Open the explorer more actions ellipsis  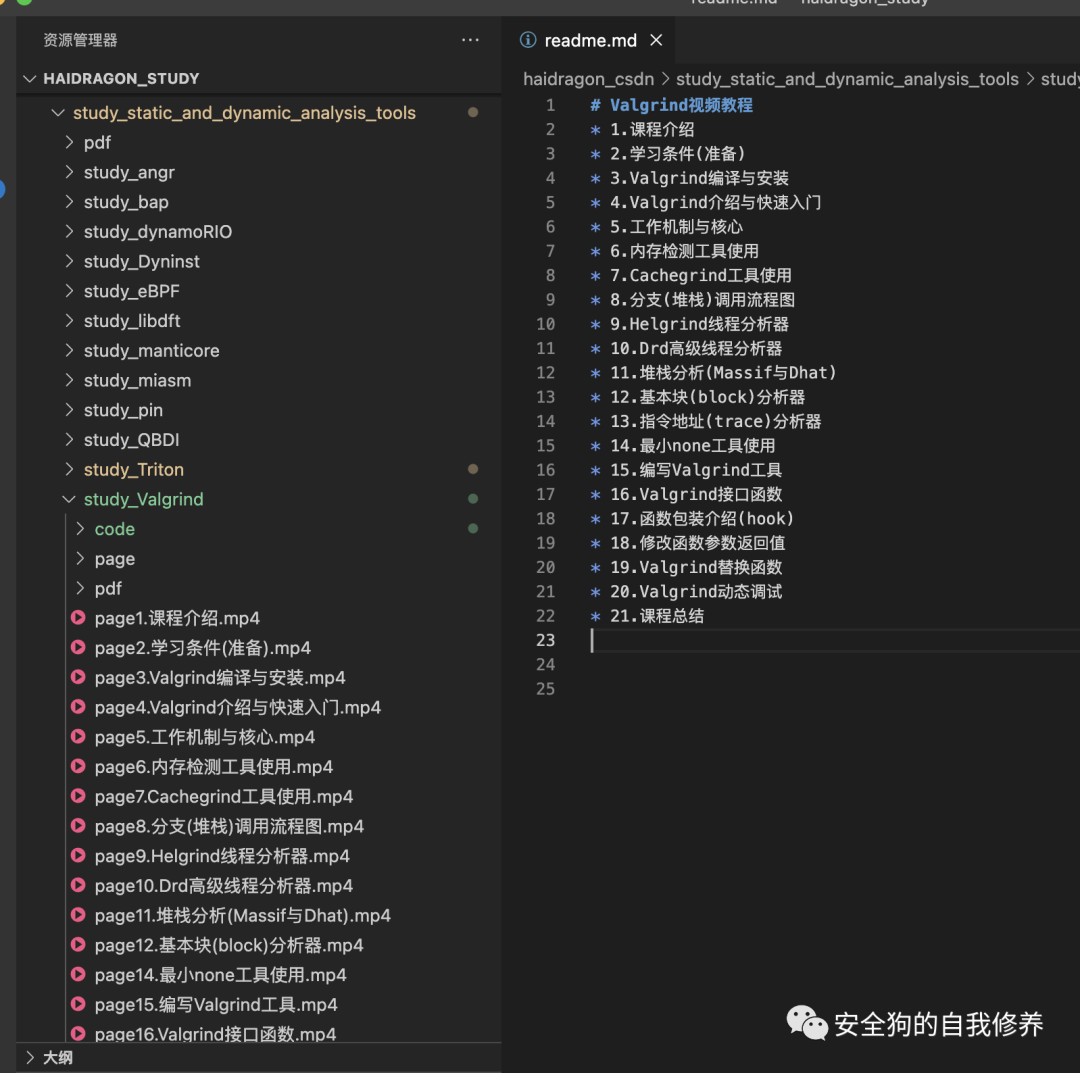click(470, 40)
